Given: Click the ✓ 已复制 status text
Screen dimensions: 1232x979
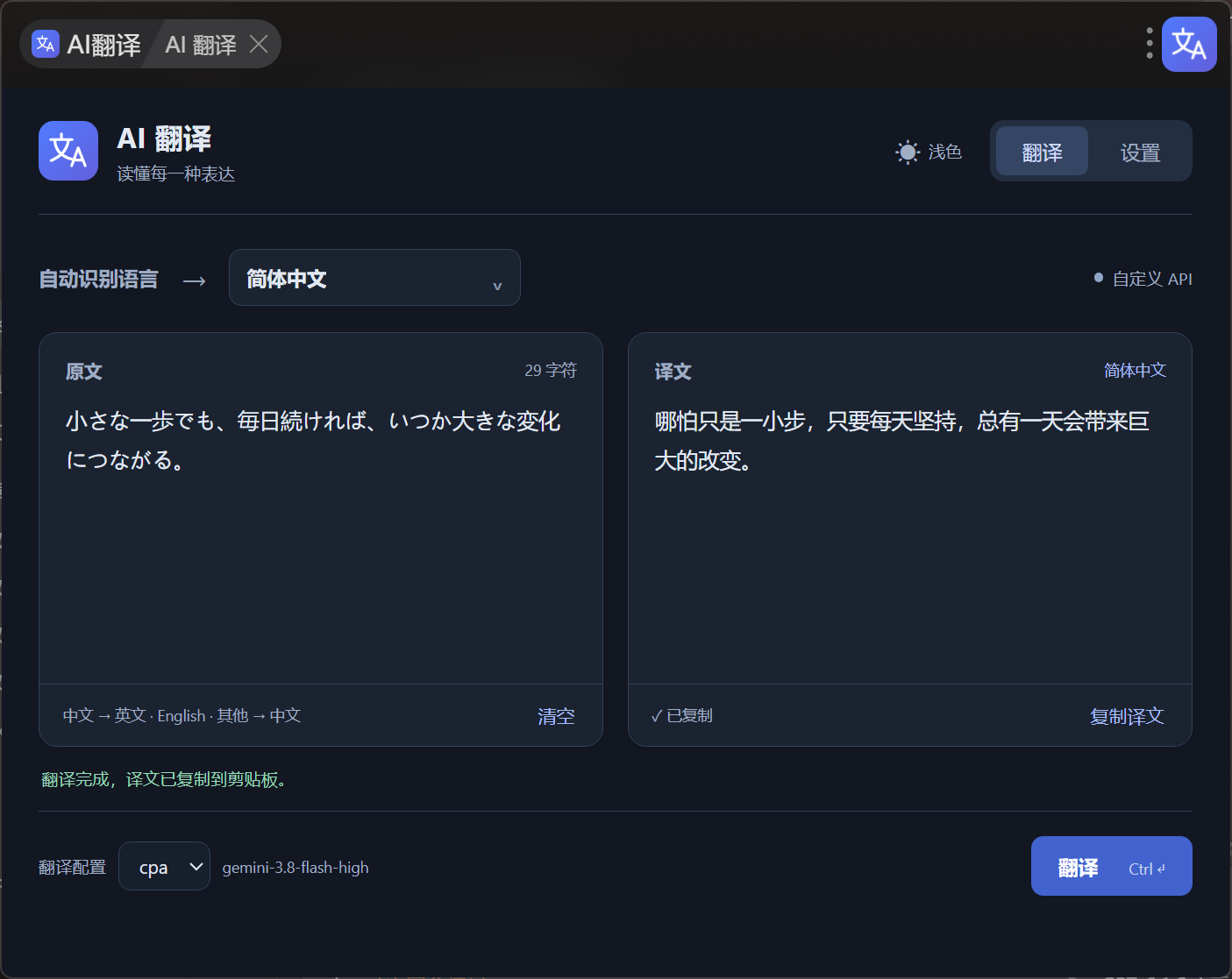Looking at the screenshot, I should click(681, 715).
